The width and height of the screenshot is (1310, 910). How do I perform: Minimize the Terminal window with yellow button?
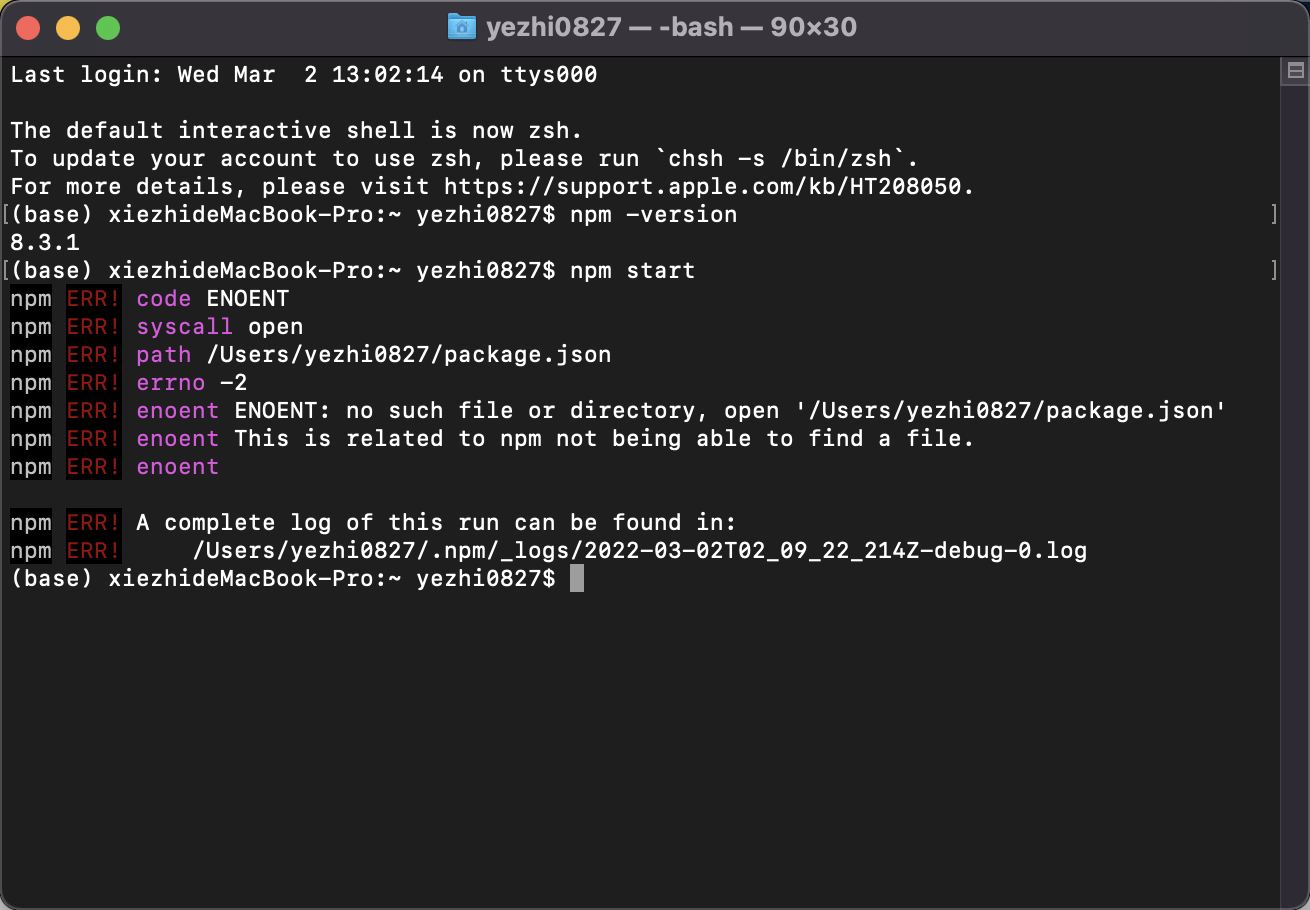point(68,28)
